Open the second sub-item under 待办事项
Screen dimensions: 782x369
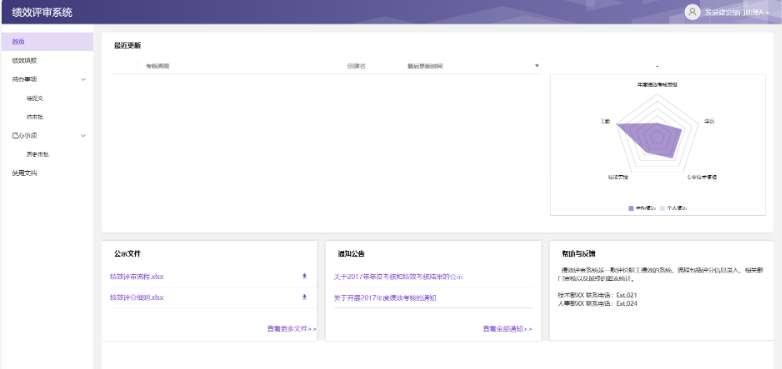(35, 117)
